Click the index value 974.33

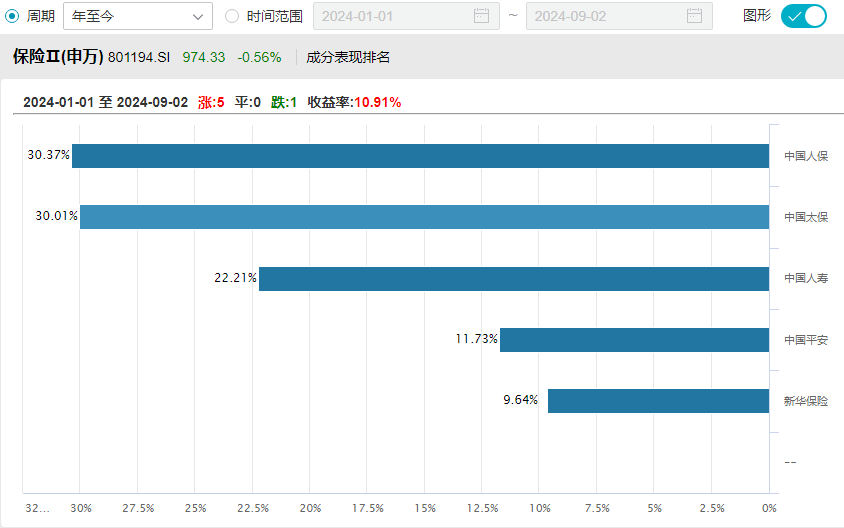203,57
